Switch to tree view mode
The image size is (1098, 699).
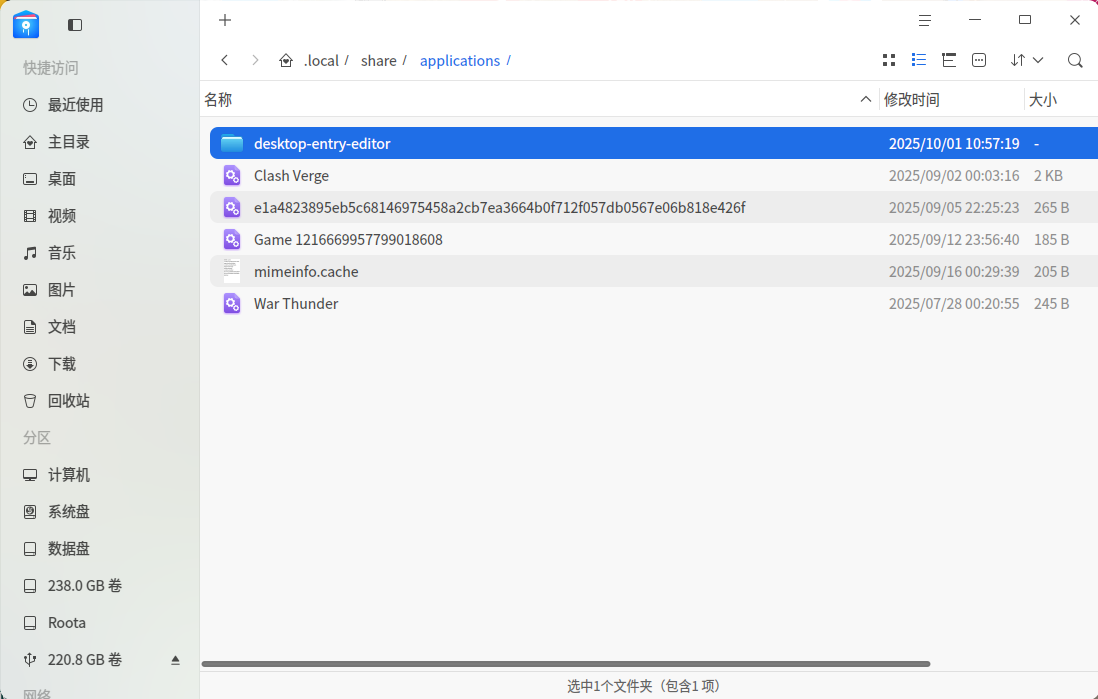(949, 60)
